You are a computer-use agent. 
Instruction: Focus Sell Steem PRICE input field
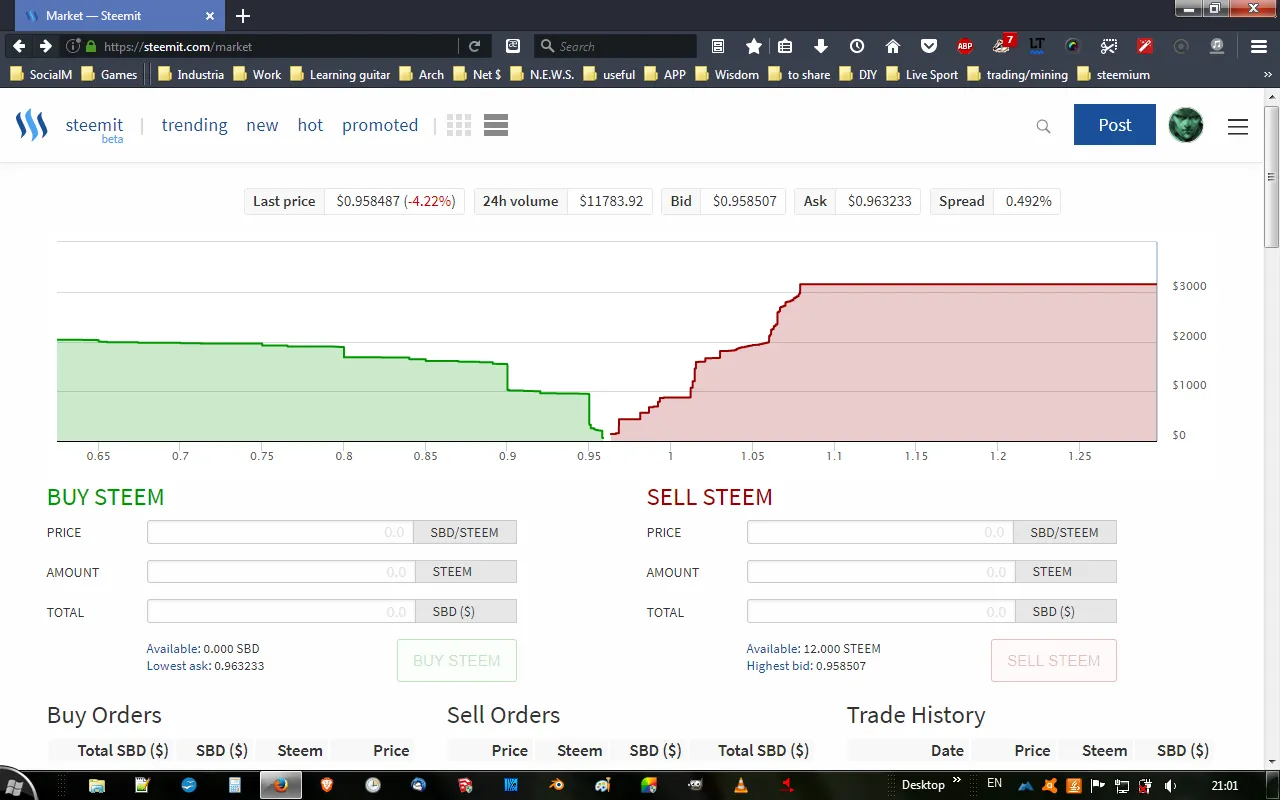(880, 532)
